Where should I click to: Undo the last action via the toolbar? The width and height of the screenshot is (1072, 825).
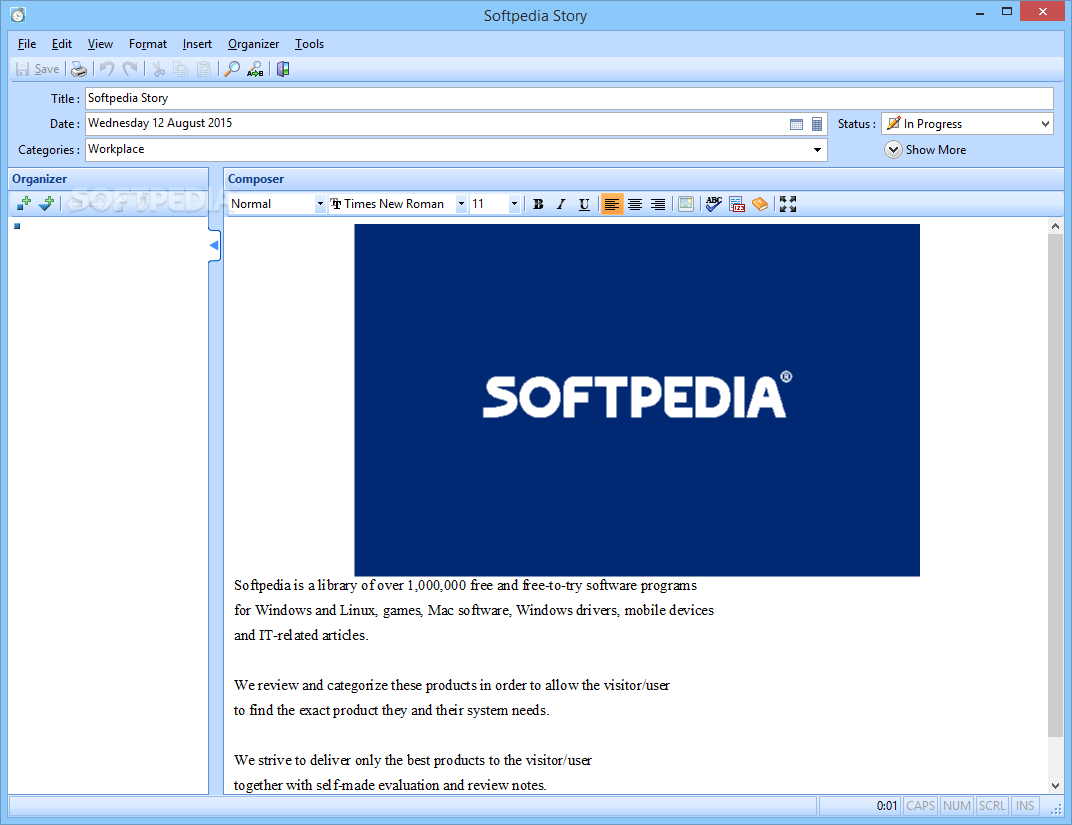[x=107, y=69]
